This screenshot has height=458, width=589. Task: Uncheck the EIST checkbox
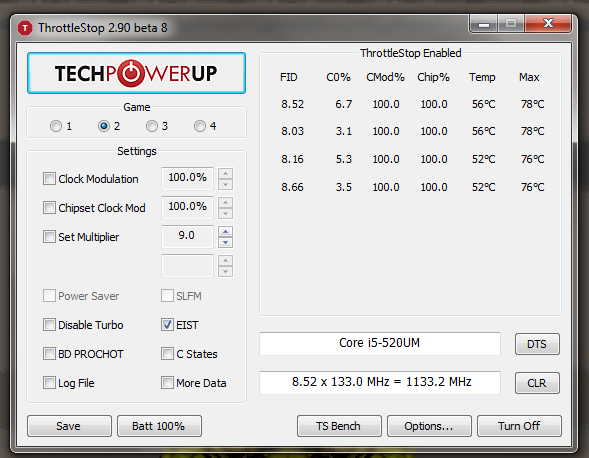click(x=167, y=325)
